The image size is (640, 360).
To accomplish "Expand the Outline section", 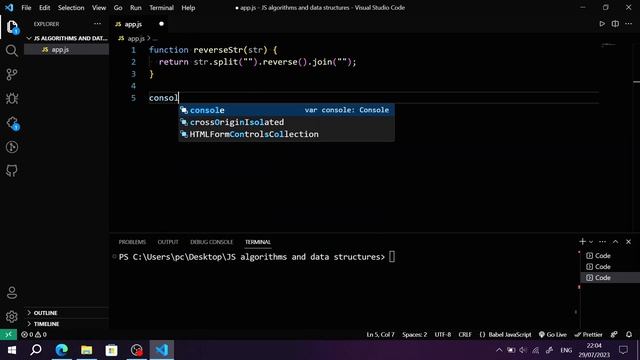I will click(67, 313).
